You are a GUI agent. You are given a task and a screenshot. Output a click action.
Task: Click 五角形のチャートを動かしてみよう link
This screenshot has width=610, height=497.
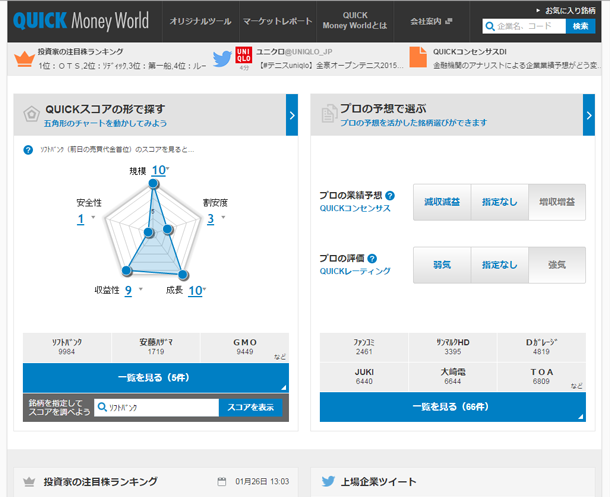[x=105, y=124]
